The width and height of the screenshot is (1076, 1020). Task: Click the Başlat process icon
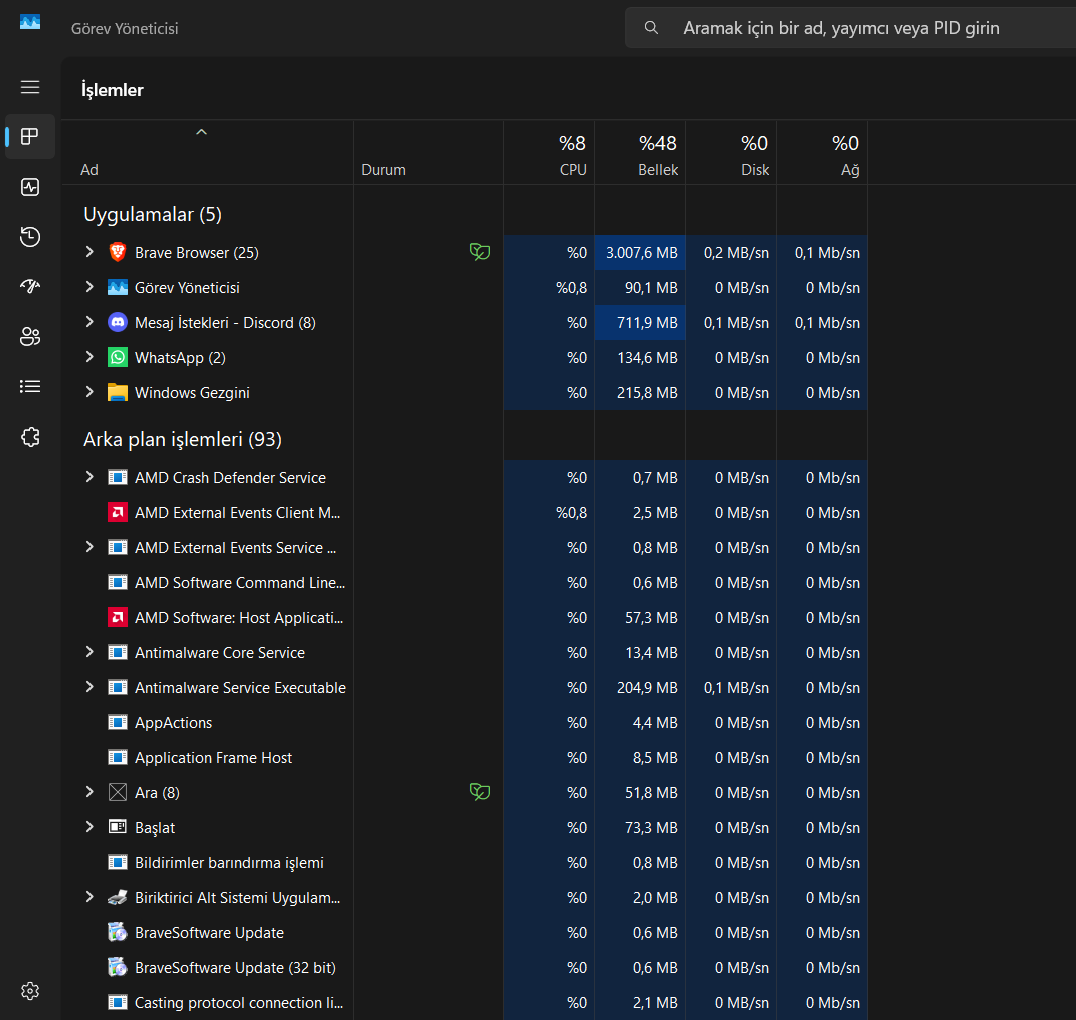pyautogui.click(x=118, y=827)
